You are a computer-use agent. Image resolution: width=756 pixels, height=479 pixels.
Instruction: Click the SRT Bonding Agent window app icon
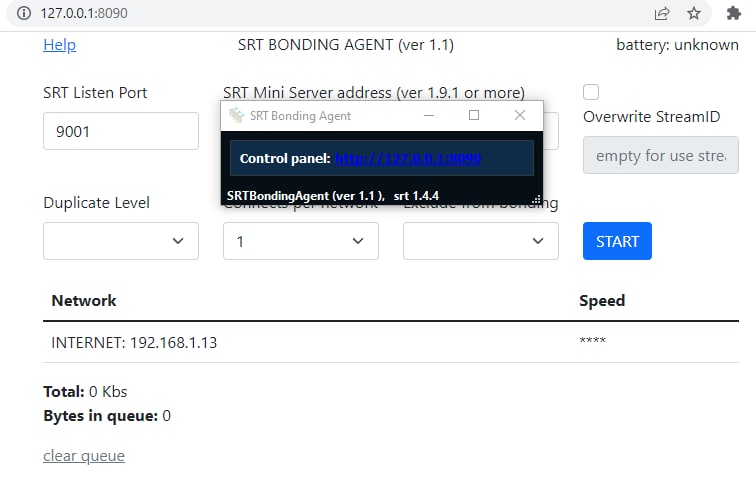[236, 115]
